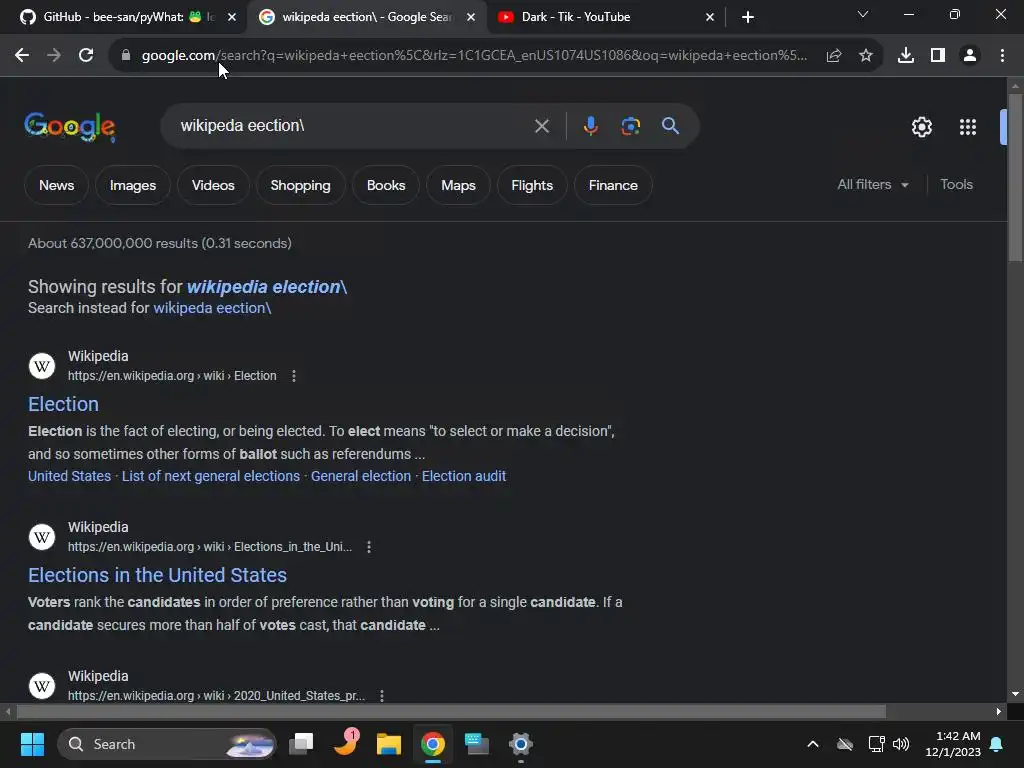The width and height of the screenshot is (1024, 768).
Task: Go to Google homepage via logo
Action: [70, 127]
